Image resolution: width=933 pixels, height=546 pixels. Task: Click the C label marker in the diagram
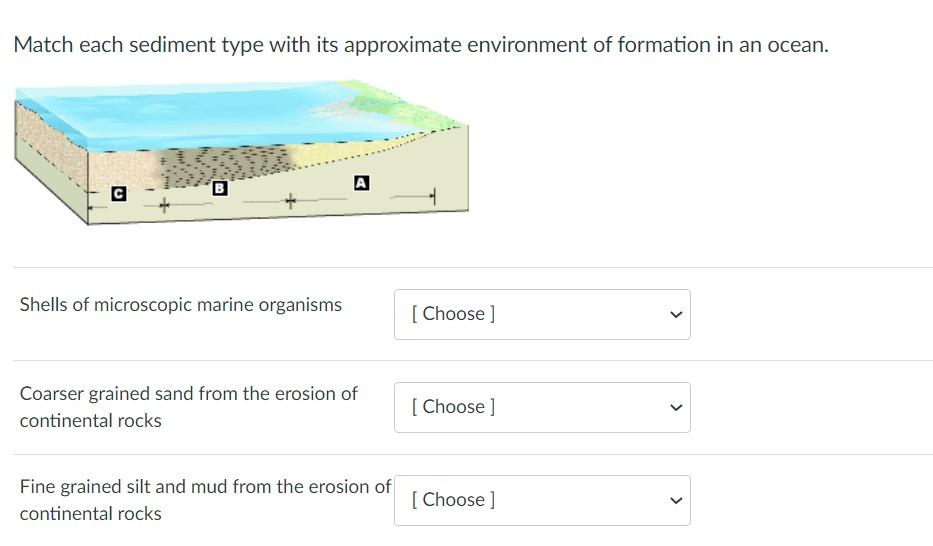[118, 193]
